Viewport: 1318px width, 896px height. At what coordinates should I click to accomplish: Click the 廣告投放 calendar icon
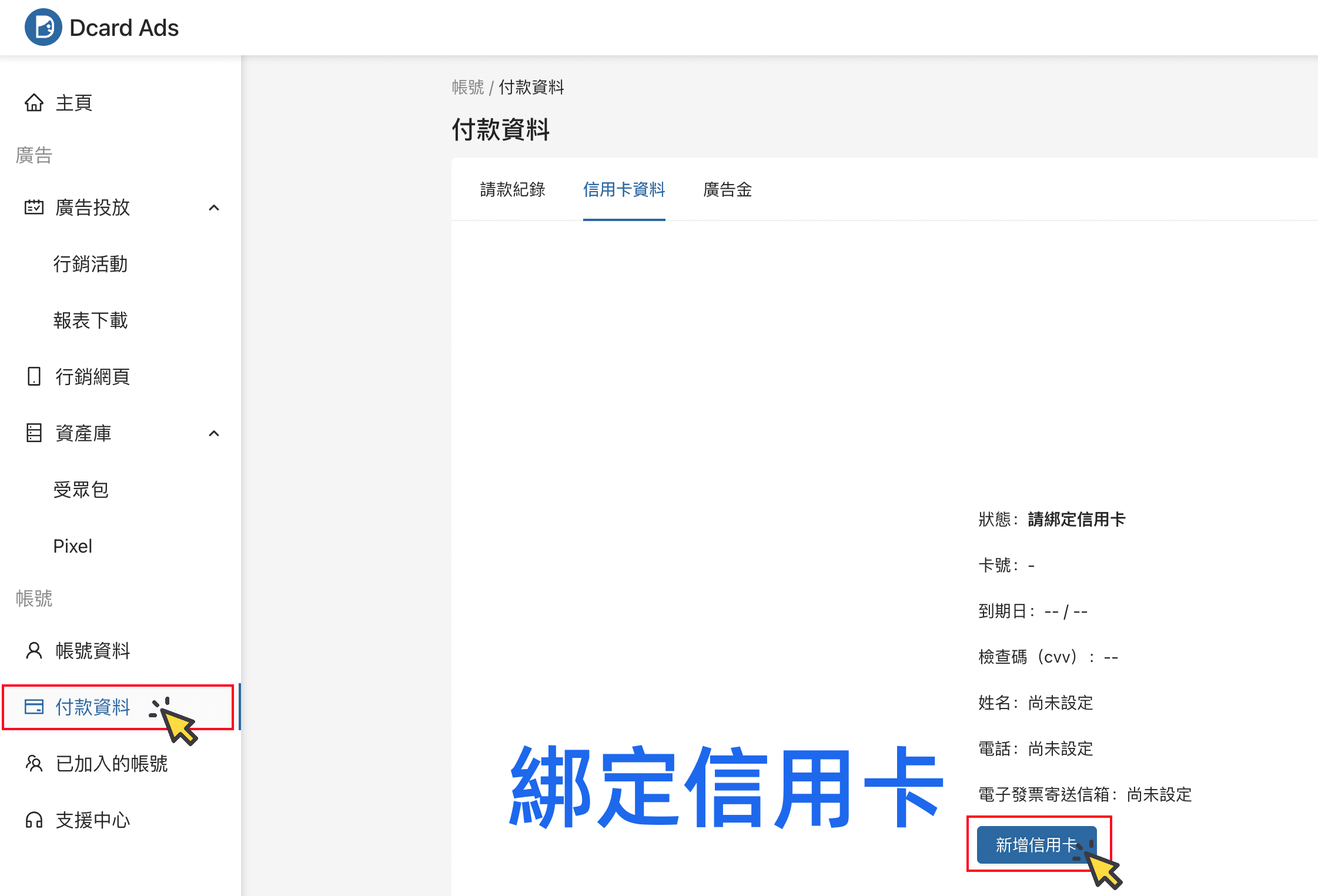34,208
